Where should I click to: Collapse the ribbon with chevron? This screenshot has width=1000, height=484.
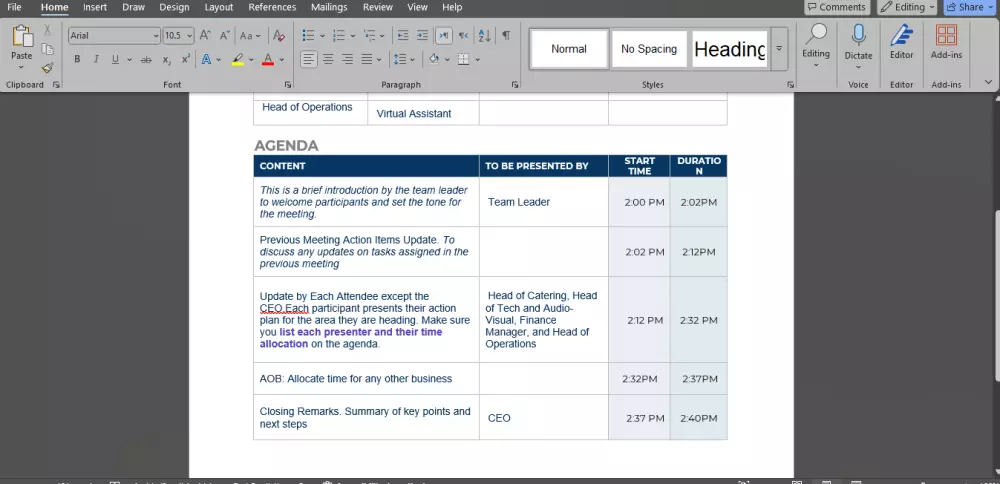(x=989, y=82)
